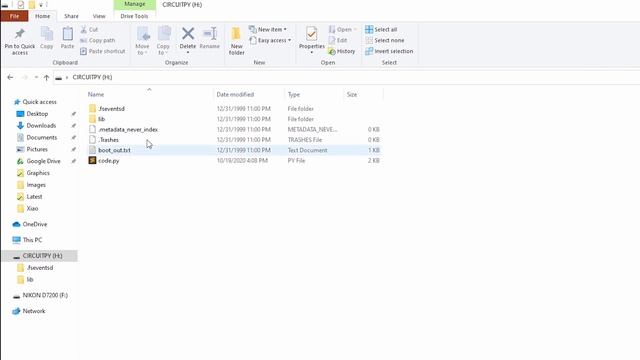Screen dimensions: 640x360
Task: Create a New folder from the ribbon
Action: click(236, 41)
